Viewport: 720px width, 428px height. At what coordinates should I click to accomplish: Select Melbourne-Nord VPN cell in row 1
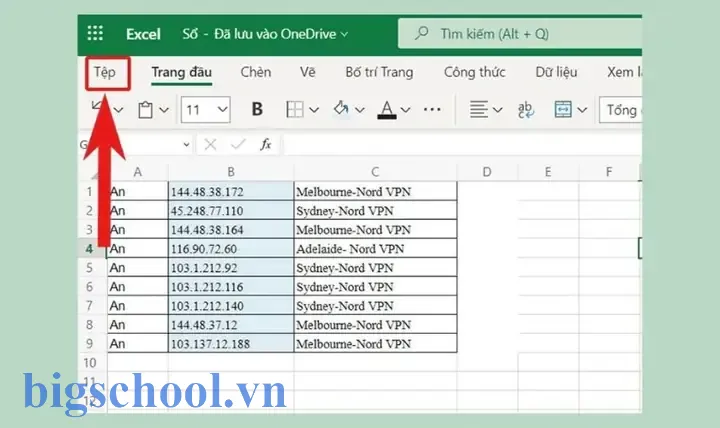[375, 191]
